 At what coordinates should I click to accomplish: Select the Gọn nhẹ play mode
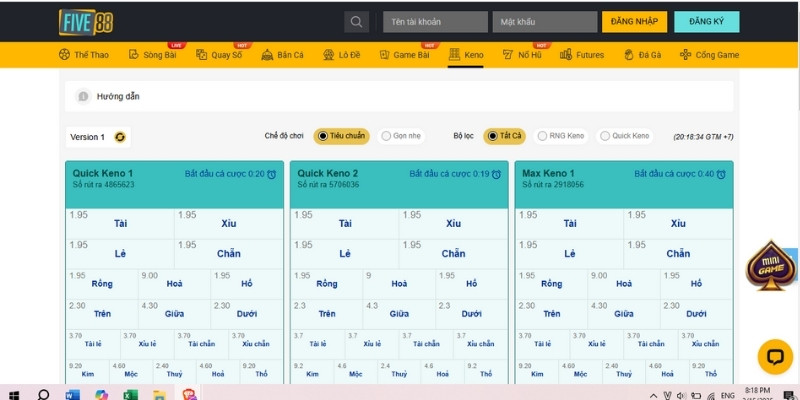point(401,136)
